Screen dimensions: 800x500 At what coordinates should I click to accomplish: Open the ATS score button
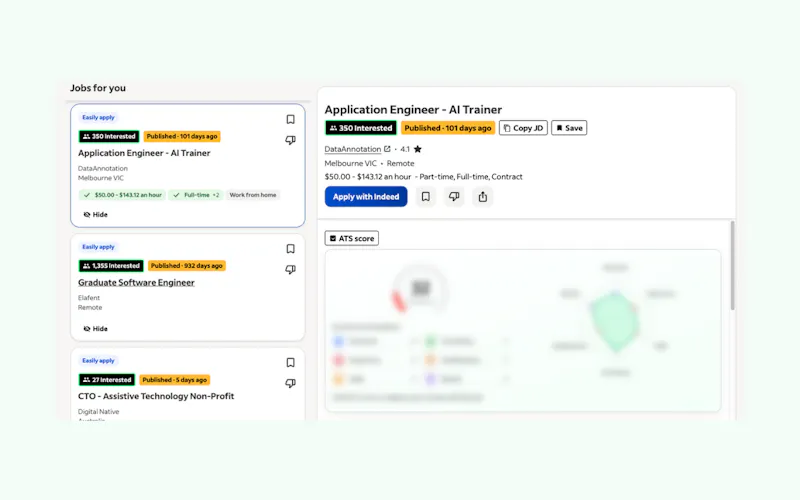352,238
